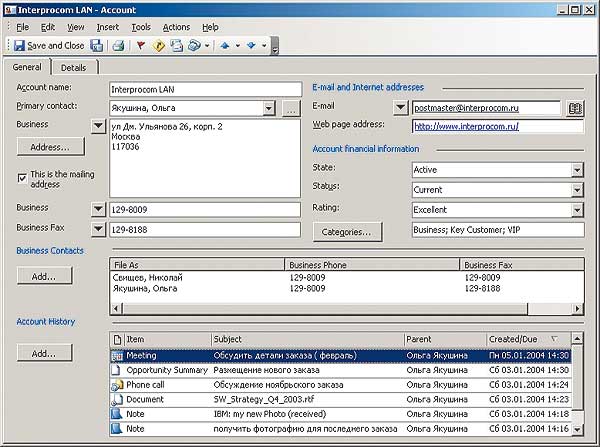Image resolution: width=600 pixels, height=447 pixels.
Task: Click the Next Item blue down arrow
Action: 250,45
